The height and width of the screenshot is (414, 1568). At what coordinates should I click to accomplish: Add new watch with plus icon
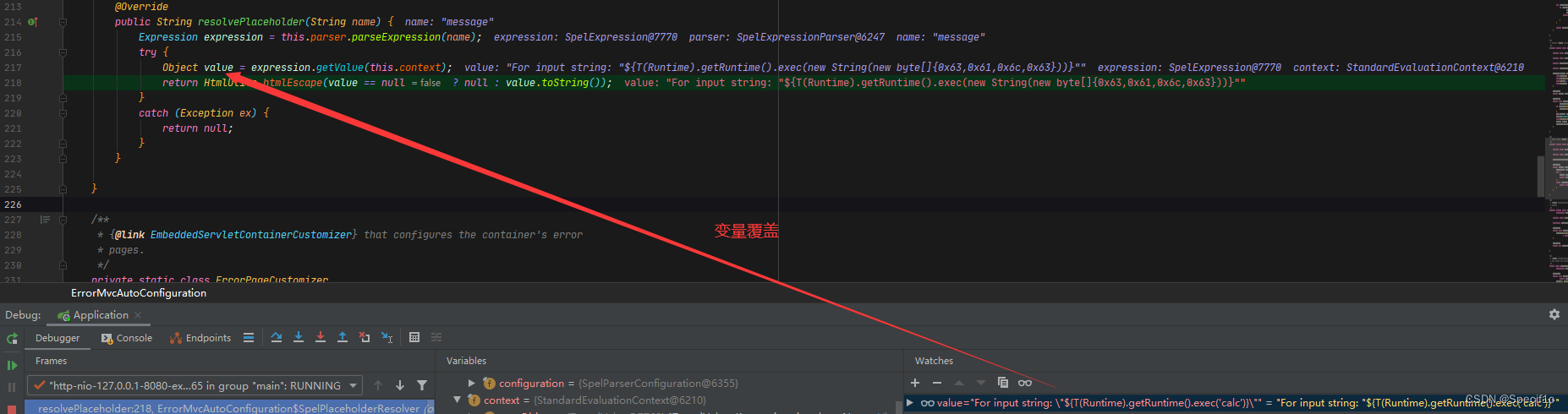coord(915,383)
